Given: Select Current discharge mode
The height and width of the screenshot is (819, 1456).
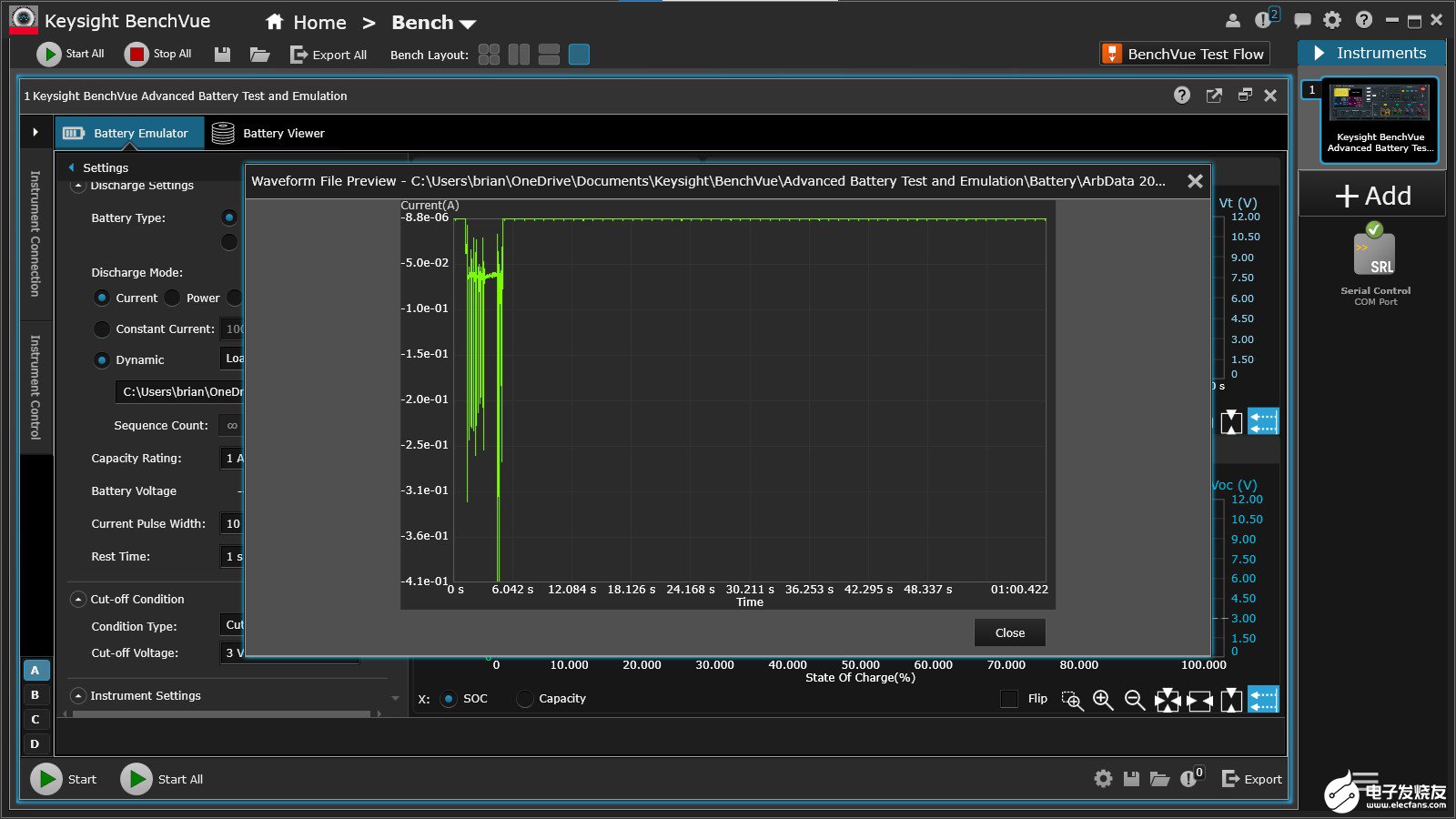Looking at the screenshot, I should [102, 298].
